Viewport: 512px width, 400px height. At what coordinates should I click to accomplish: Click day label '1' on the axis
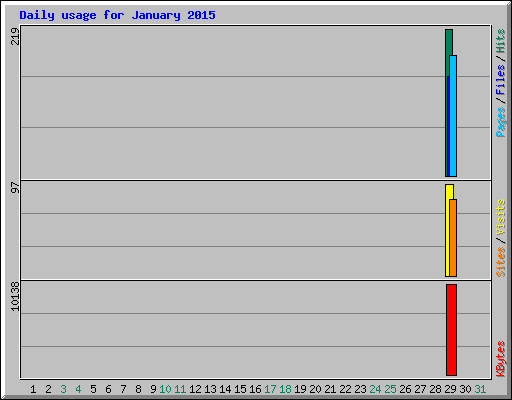point(33,389)
